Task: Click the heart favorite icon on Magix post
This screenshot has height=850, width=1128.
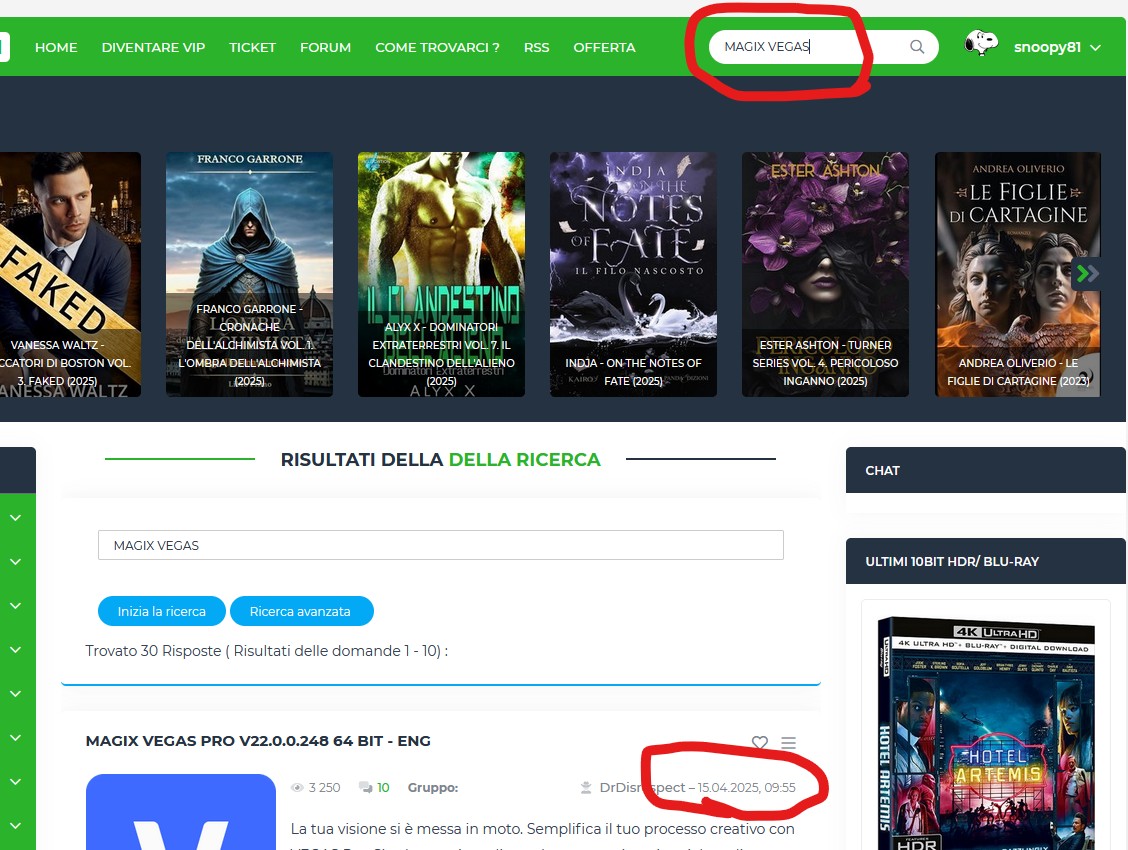Action: click(x=760, y=742)
